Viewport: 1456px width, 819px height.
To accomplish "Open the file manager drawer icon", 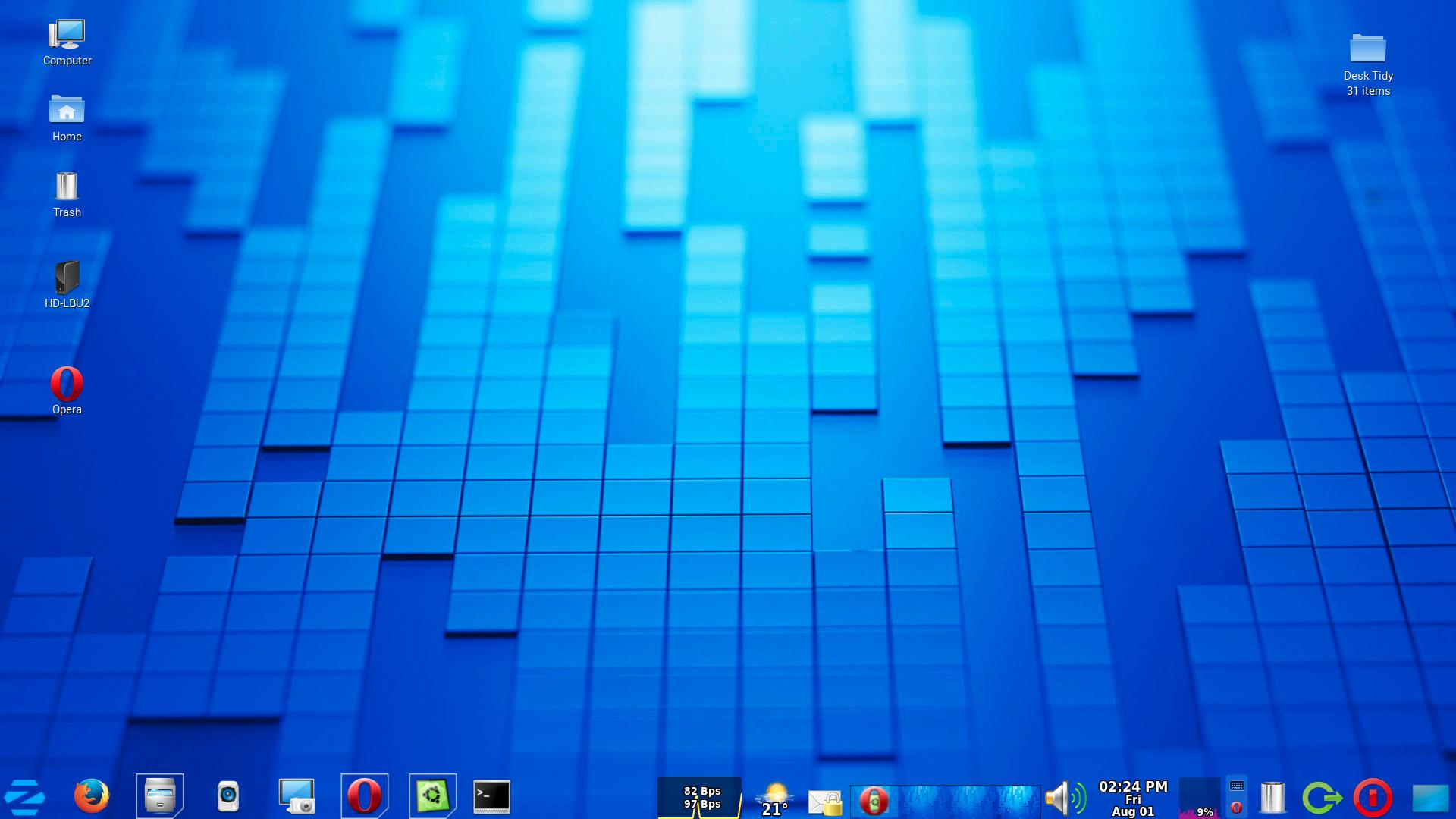I will pos(160,796).
